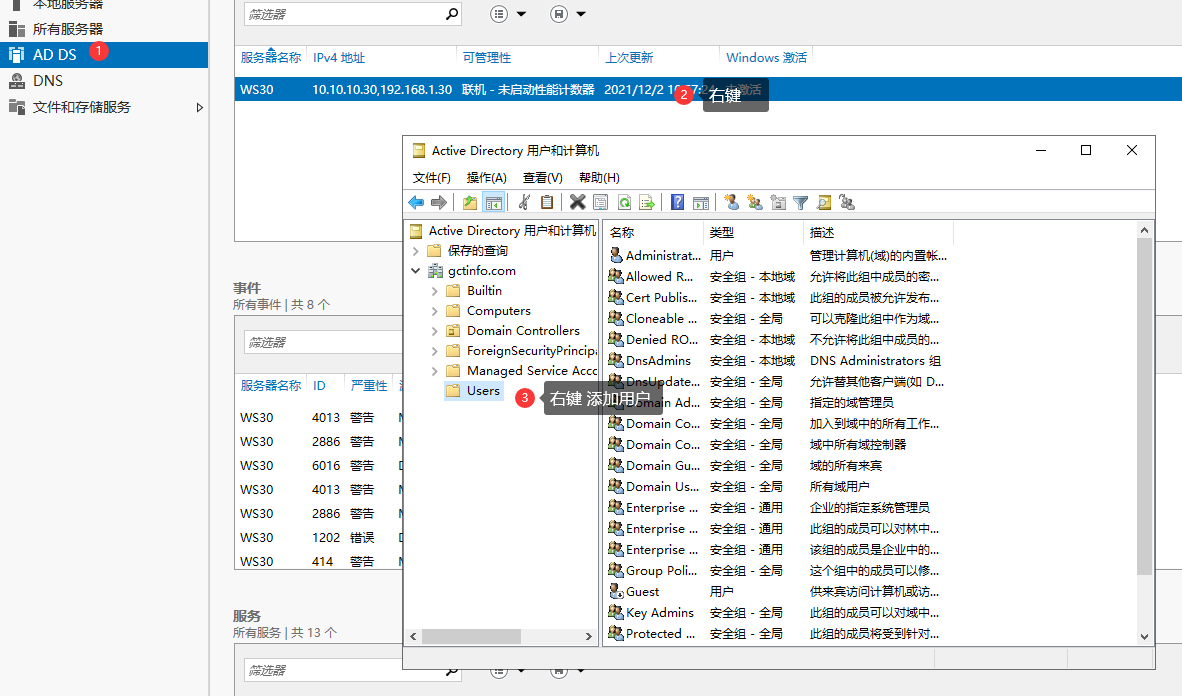Toggle the show/hide console tree button
The height and width of the screenshot is (696, 1182).
tap(493, 202)
